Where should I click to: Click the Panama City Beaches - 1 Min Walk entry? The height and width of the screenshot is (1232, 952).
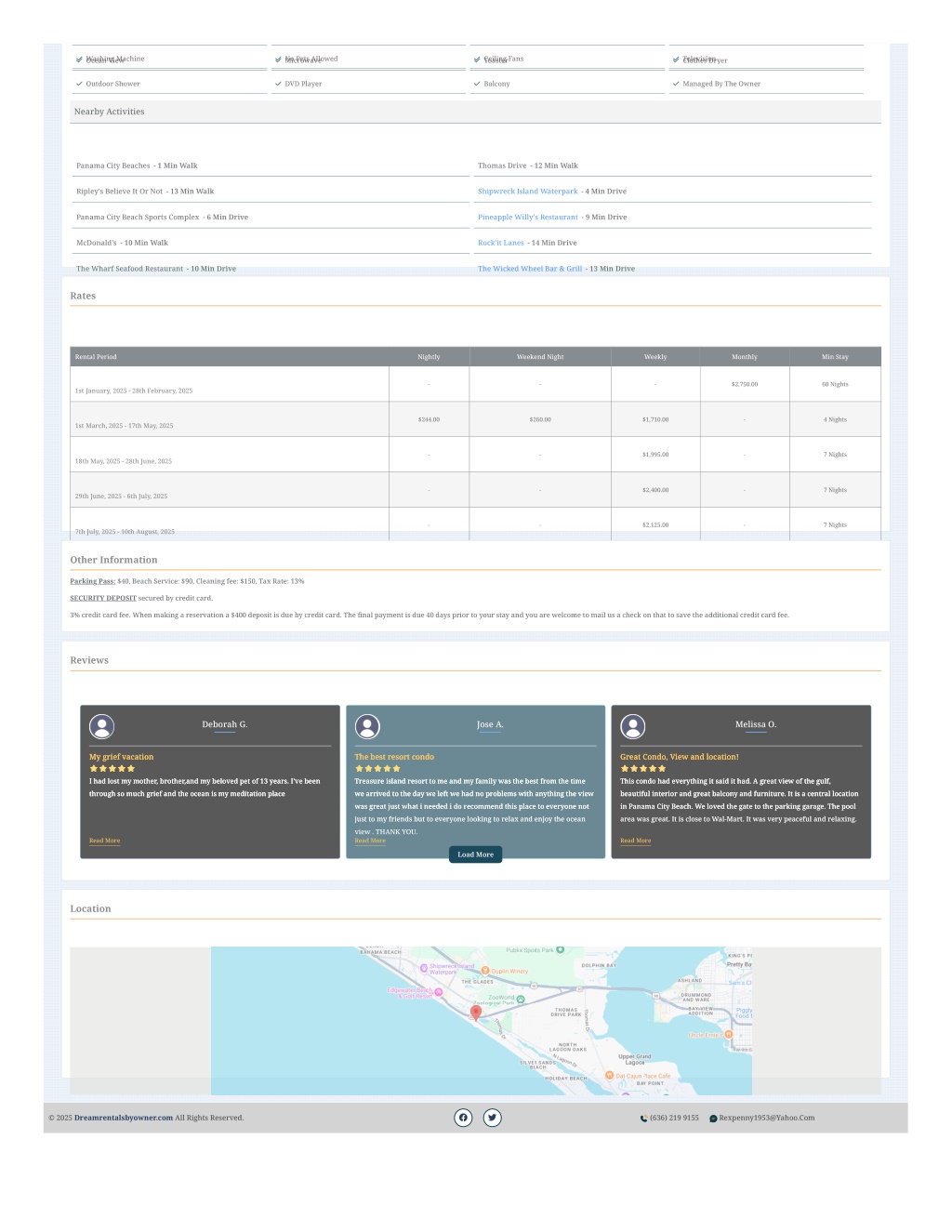[x=137, y=166]
